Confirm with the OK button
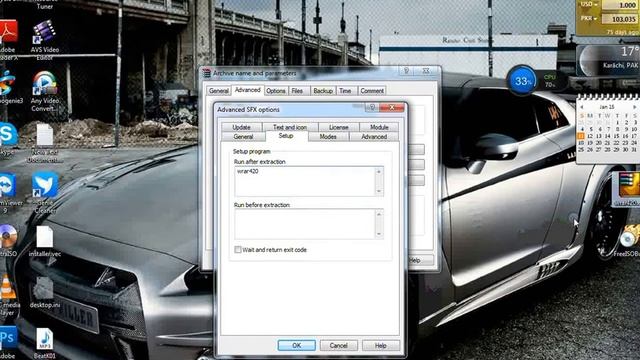 (x=296, y=345)
